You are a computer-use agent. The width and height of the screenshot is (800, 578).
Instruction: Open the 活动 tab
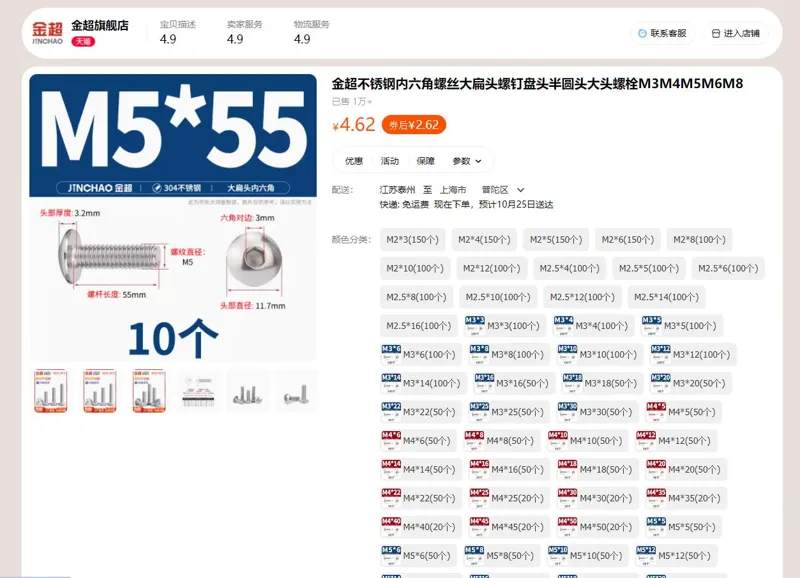[389, 161]
